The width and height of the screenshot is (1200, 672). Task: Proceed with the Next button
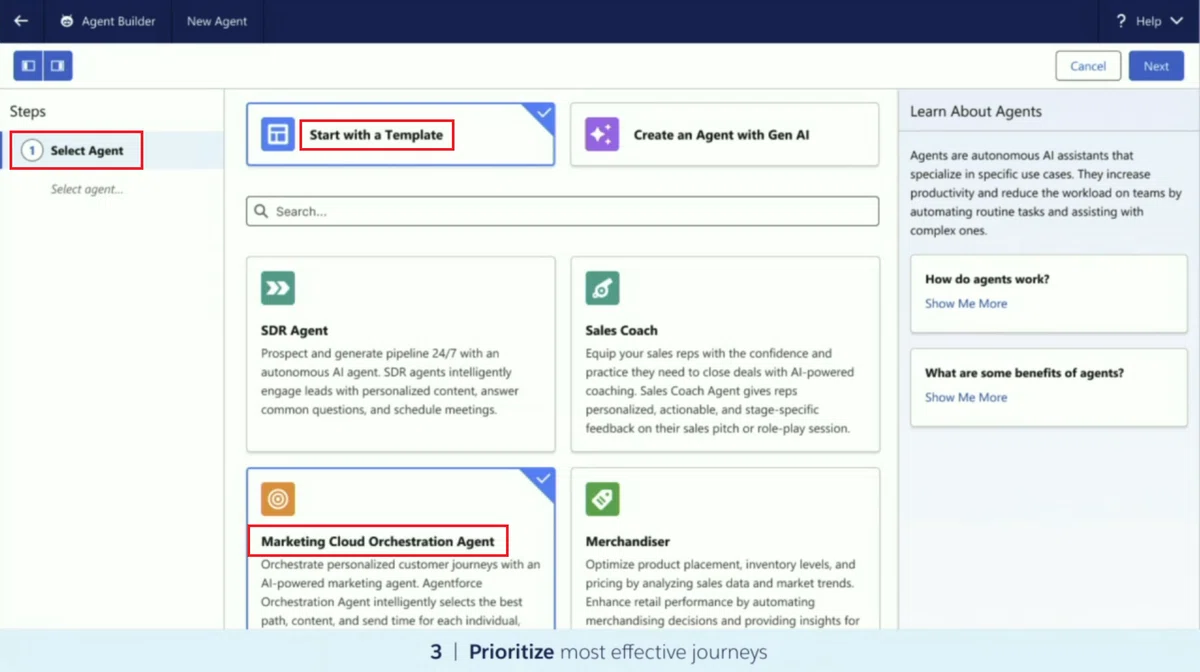point(1156,66)
